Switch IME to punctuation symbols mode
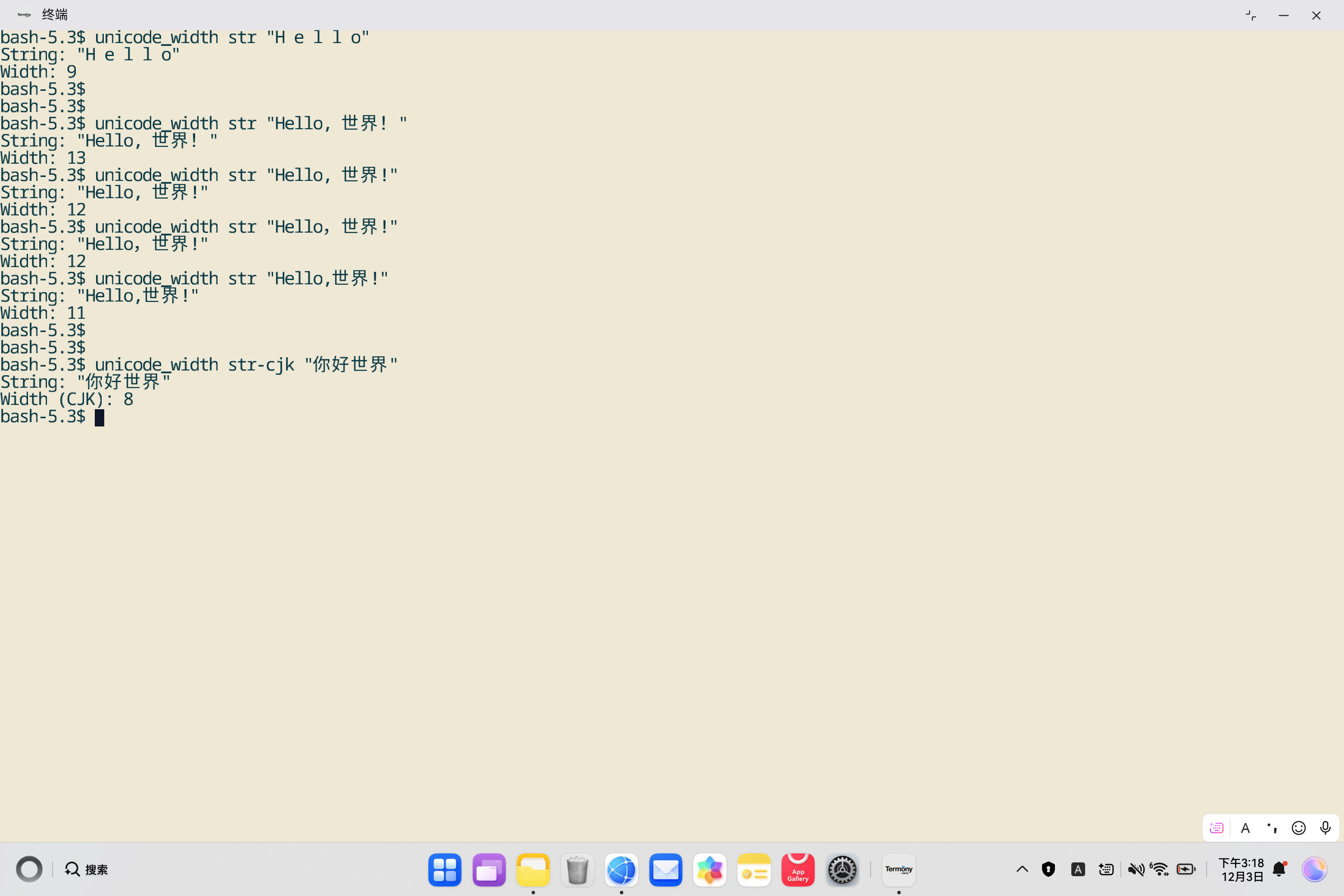 (1272, 828)
